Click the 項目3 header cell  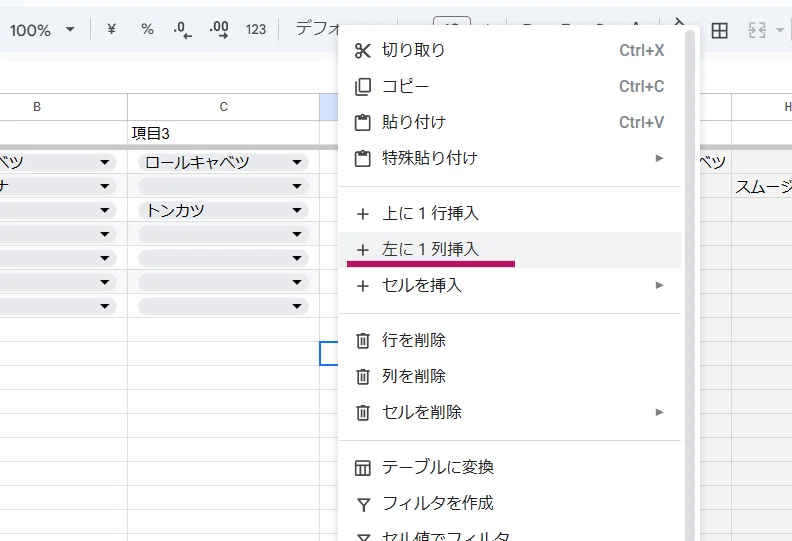point(223,133)
